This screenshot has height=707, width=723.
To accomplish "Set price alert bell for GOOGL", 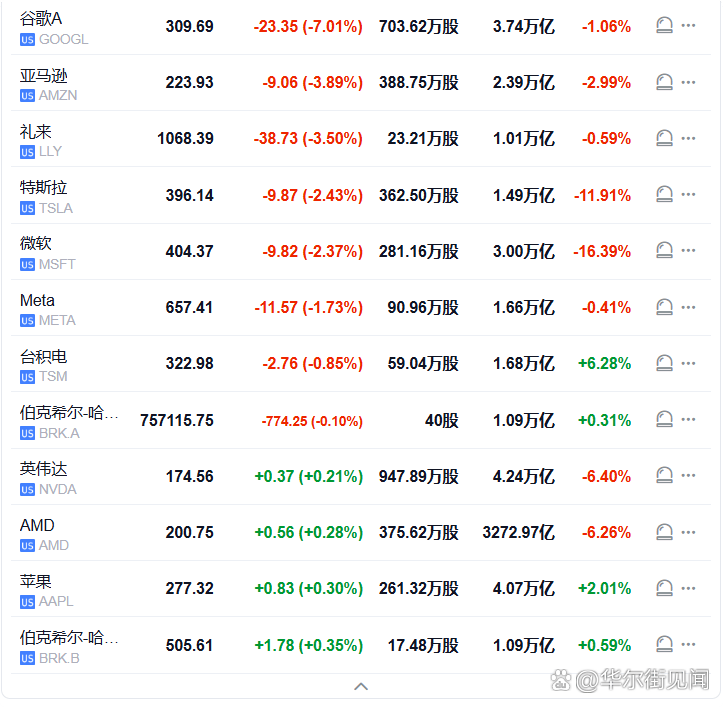I will pyautogui.click(x=664, y=25).
